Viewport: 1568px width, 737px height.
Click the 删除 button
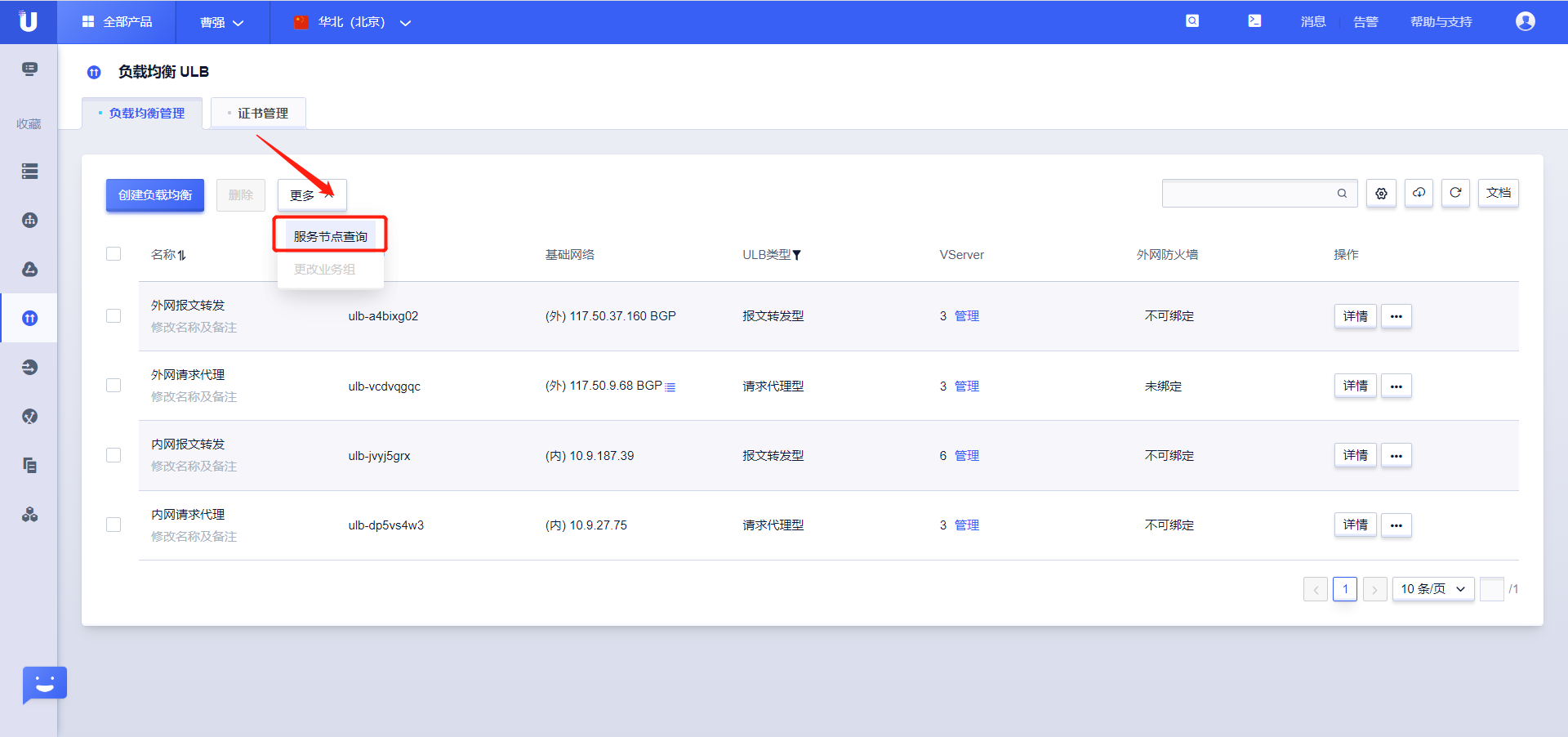(x=241, y=195)
